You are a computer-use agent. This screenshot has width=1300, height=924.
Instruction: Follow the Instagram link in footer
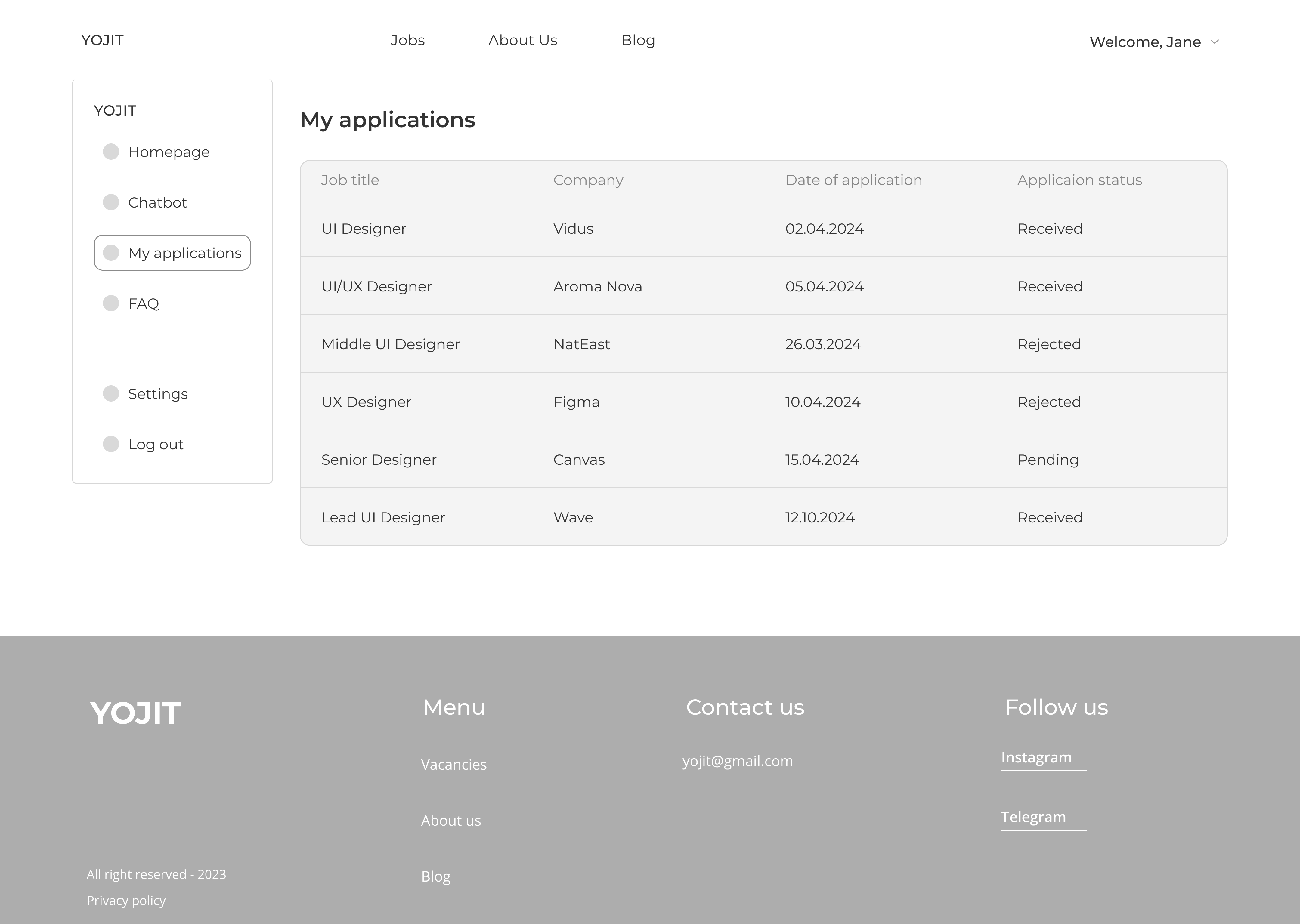click(1036, 758)
